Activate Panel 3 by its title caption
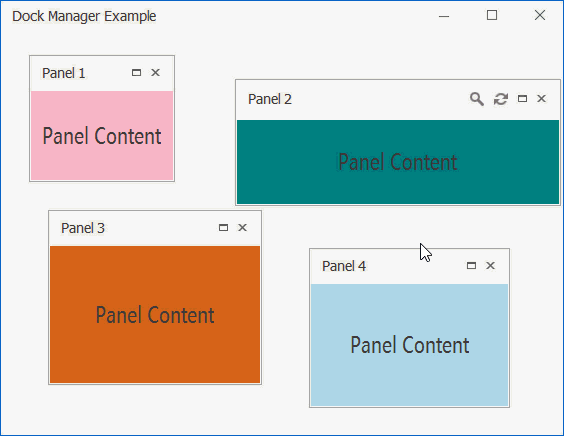The width and height of the screenshot is (564, 436). click(83, 228)
